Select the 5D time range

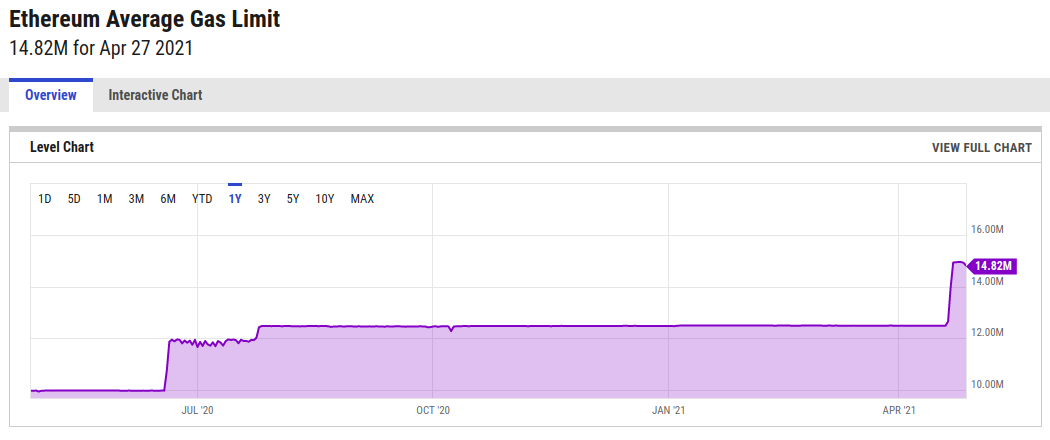pyautogui.click(x=74, y=199)
